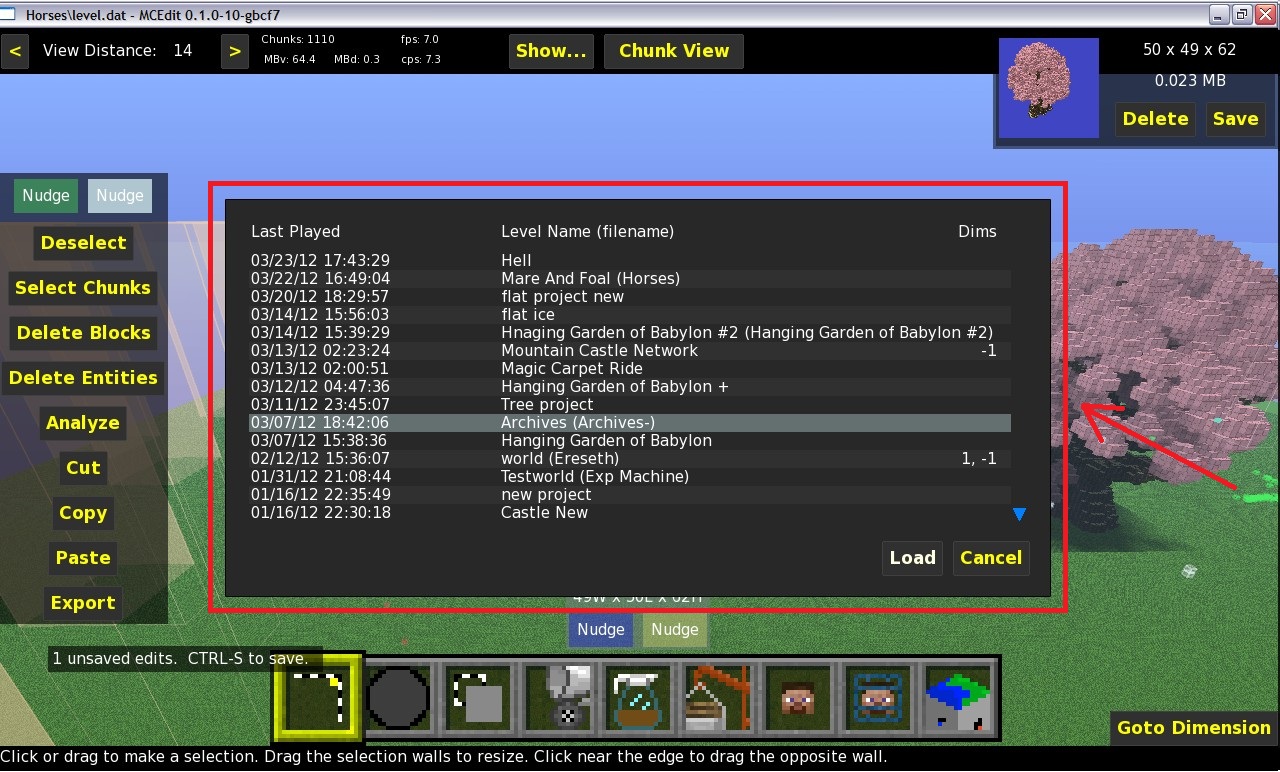Select the Move Spawn Point caged head tool
Viewport: 1280px width, 772px height.
878,698
